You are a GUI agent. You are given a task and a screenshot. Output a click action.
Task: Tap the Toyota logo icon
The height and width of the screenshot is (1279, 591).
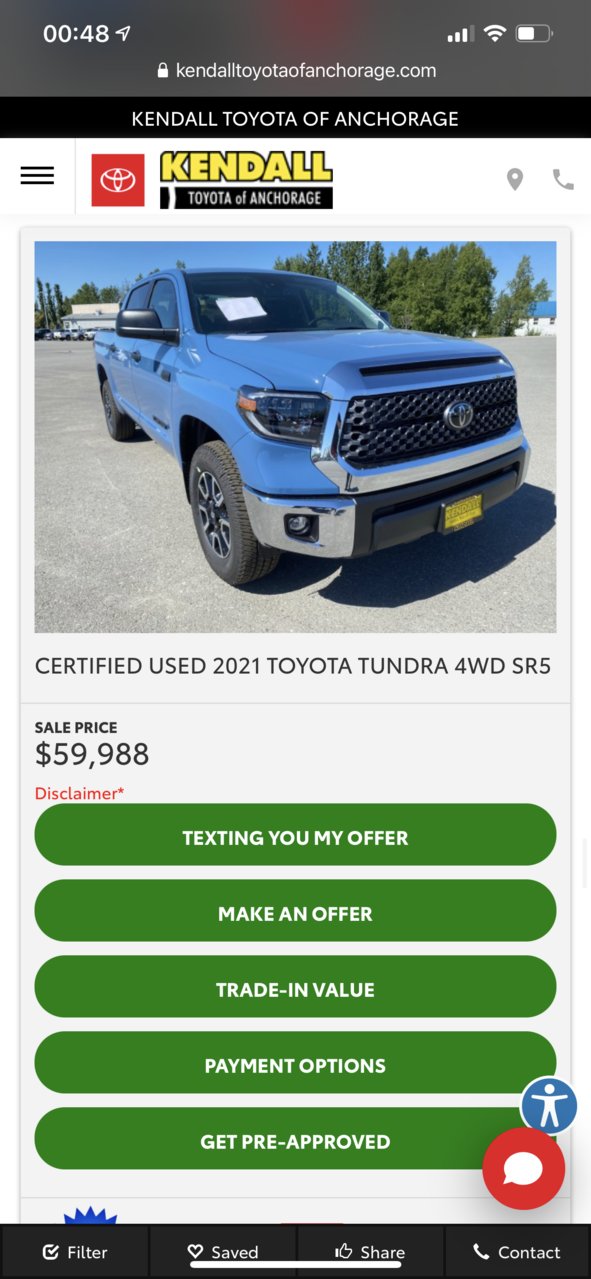coord(118,180)
